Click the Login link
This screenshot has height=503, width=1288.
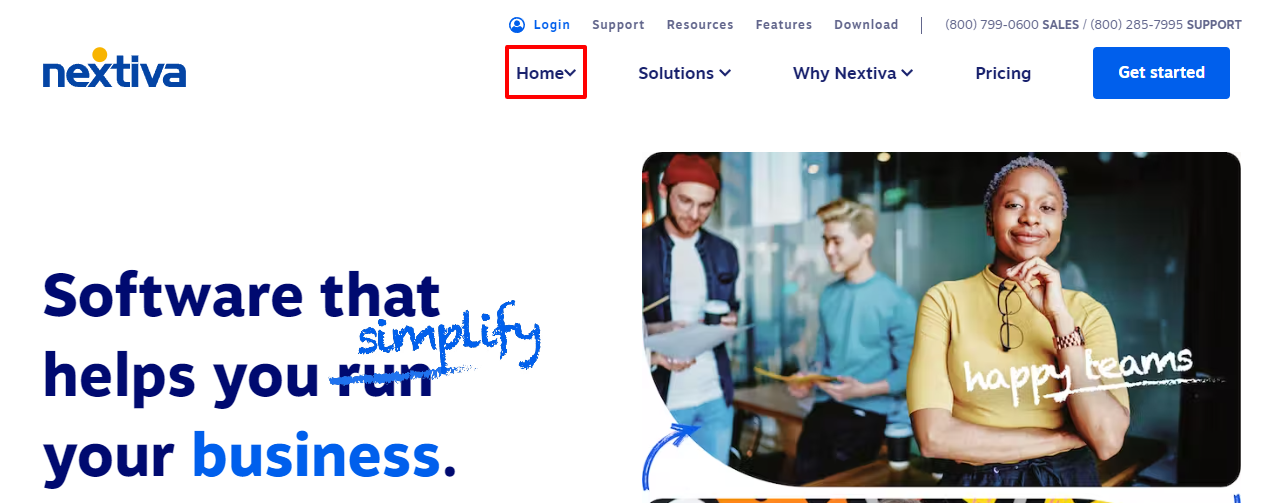pyautogui.click(x=551, y=25)
